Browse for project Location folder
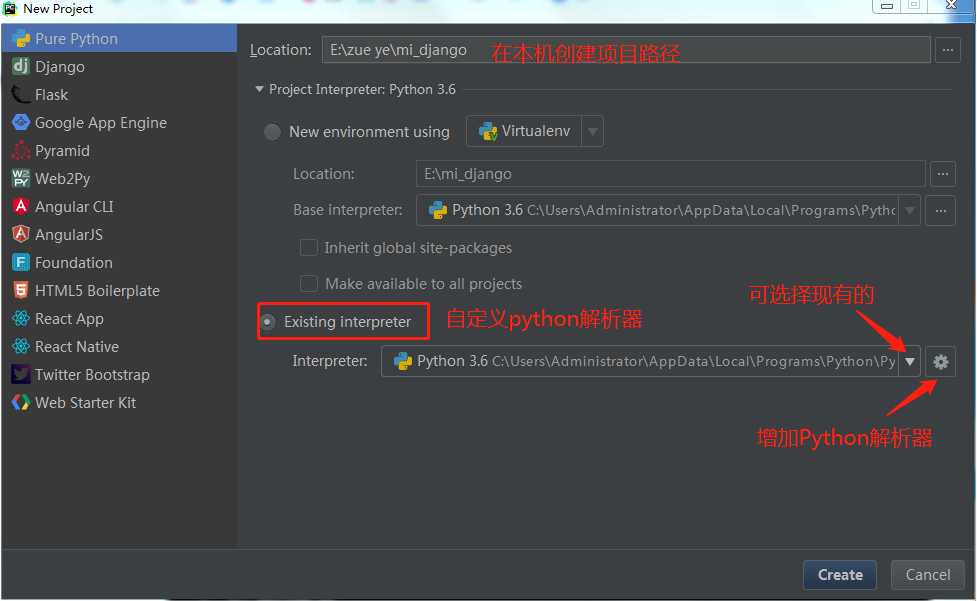 (x=947, y=50)
